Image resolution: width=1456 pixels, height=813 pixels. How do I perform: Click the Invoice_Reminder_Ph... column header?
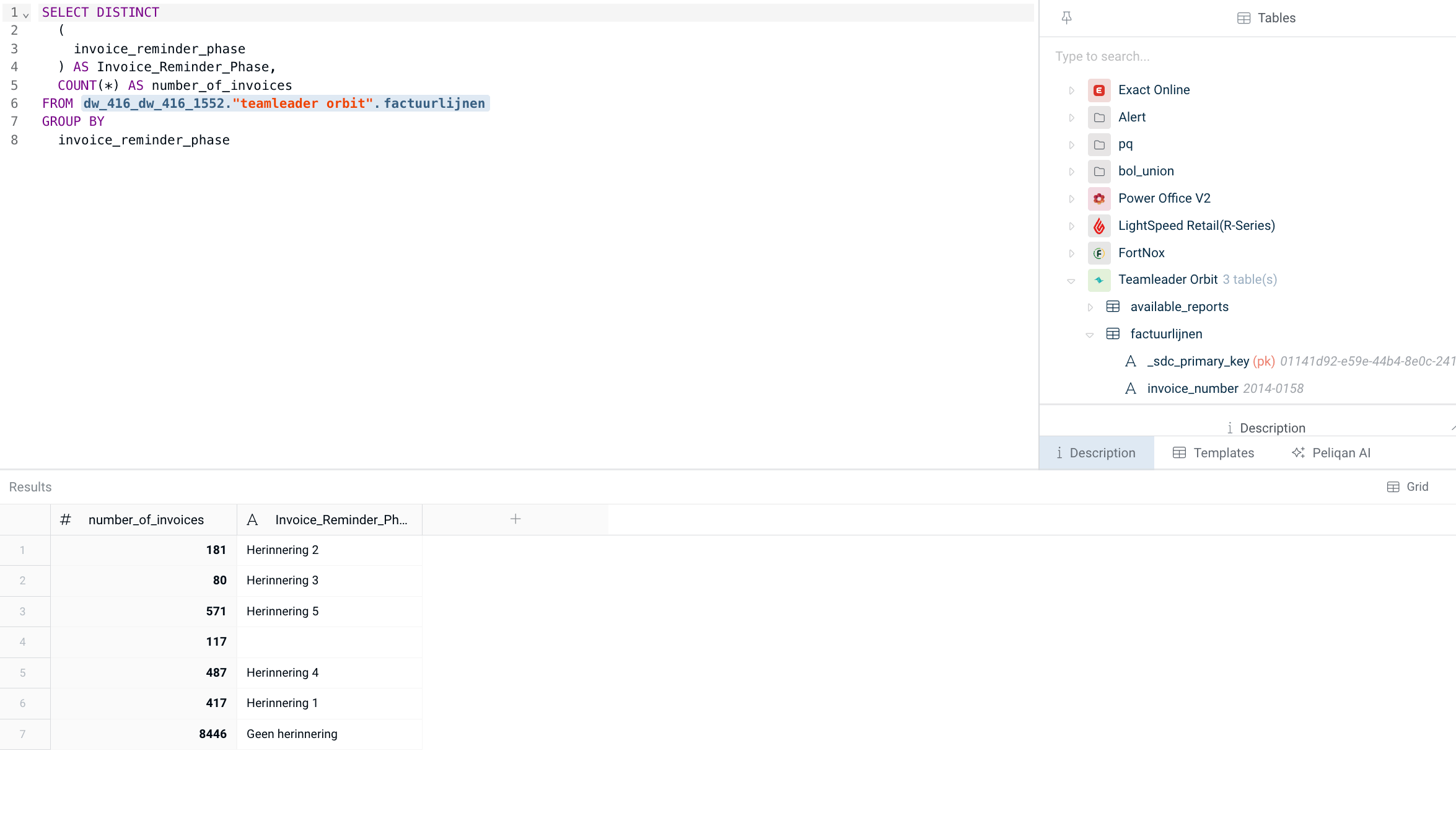pyautogui.click(x=330, y=519)
